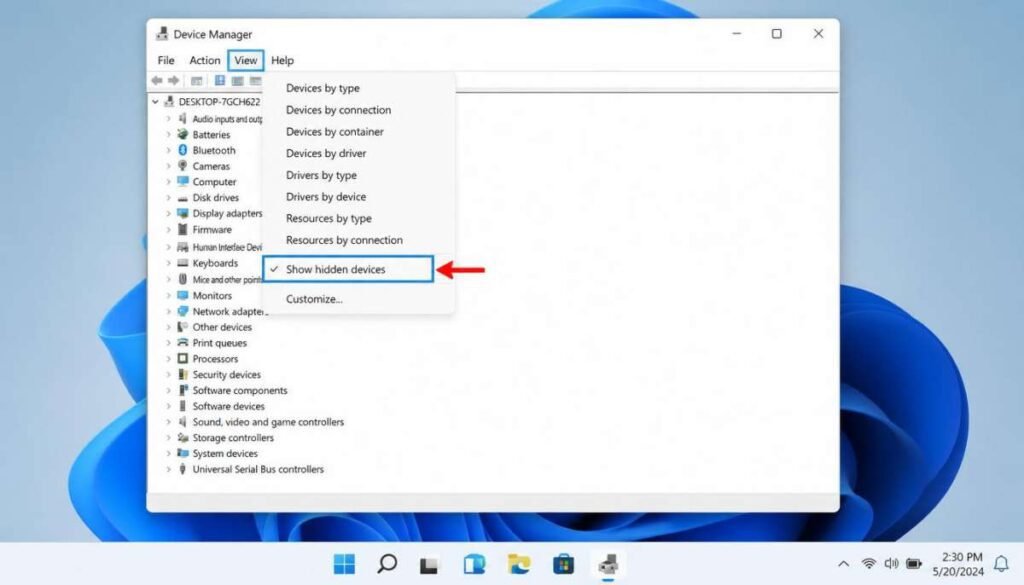1024x585 pixels.
Task: Open the Action menu
Action: click(x=204, y=60)
